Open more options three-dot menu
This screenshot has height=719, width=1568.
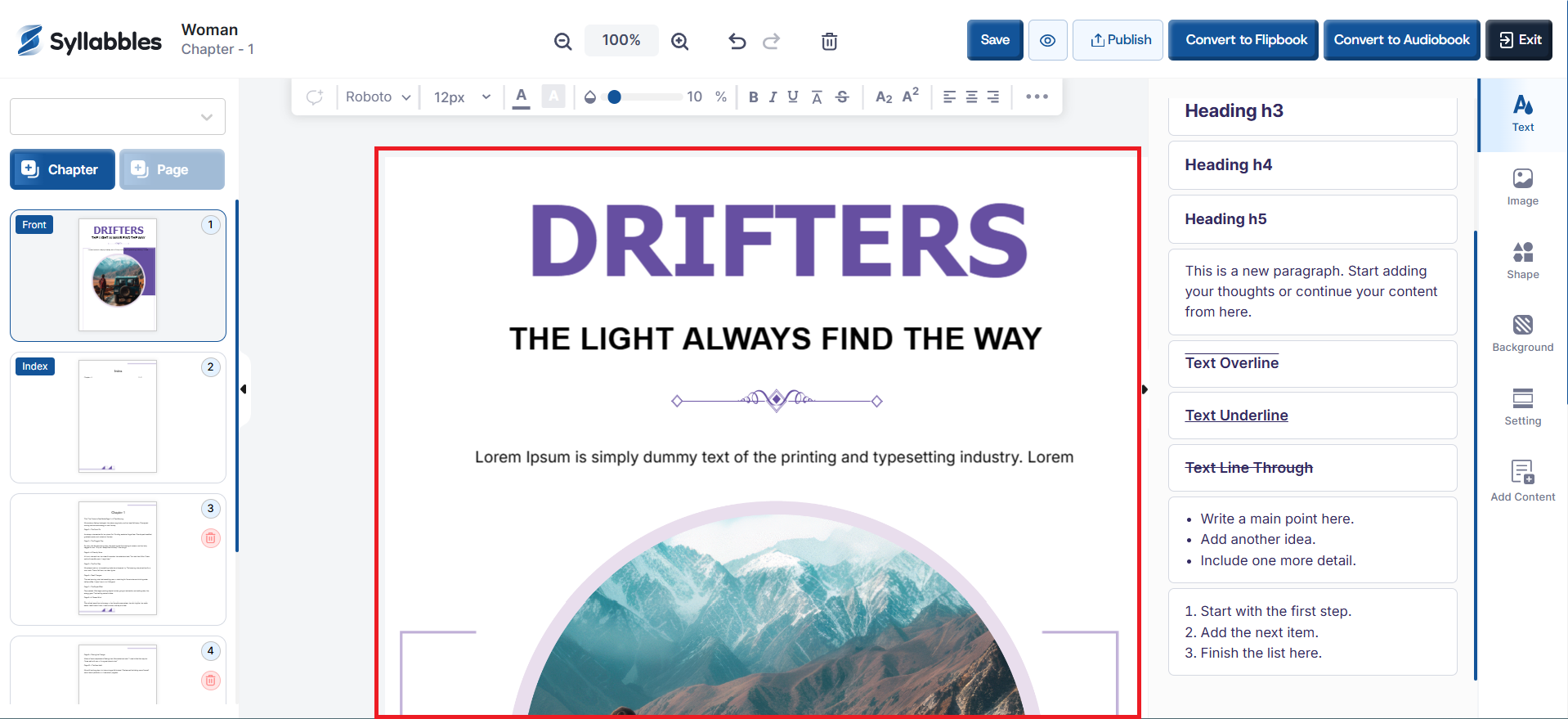[x=1037, y=97]
